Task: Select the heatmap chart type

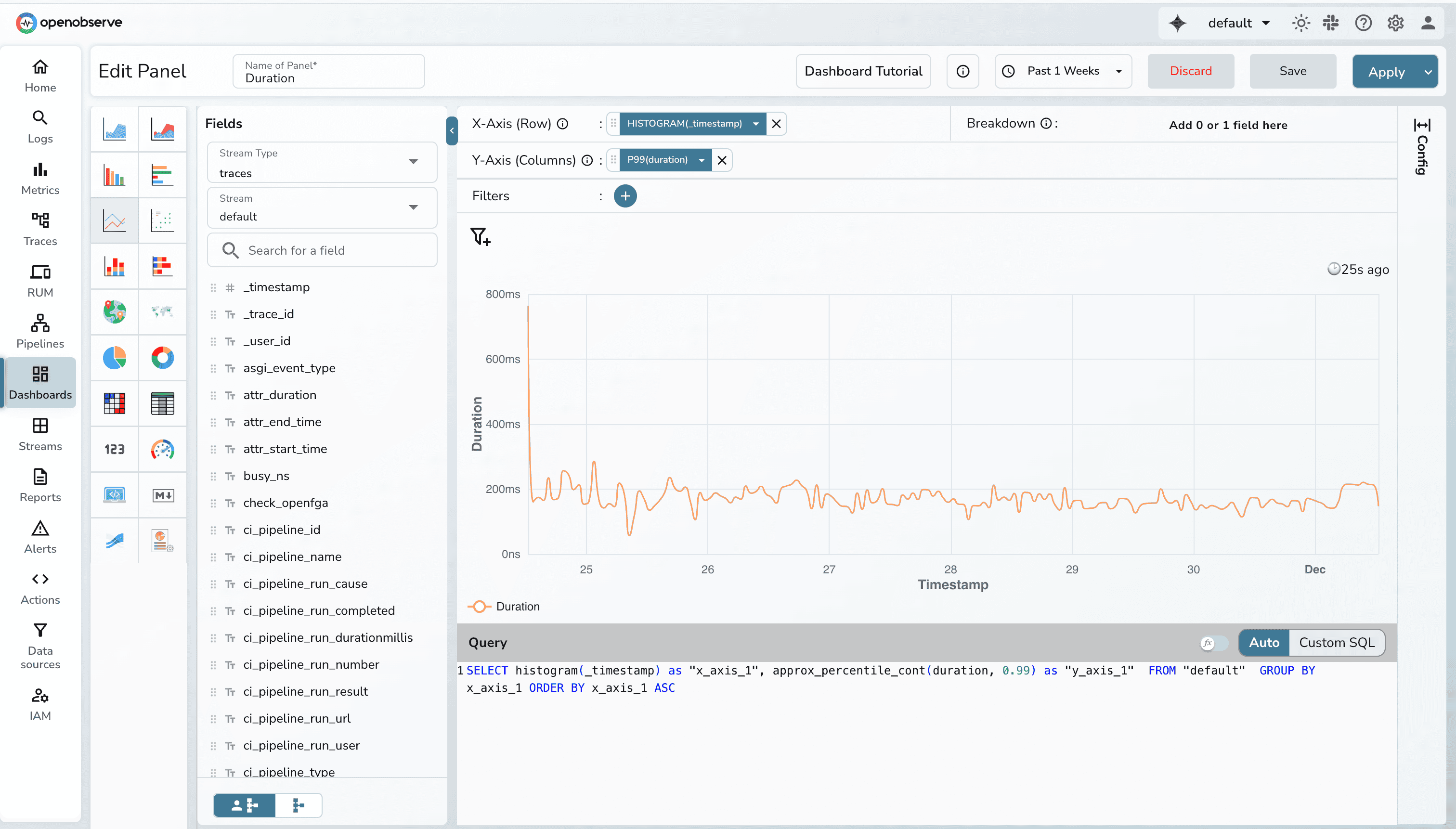Action: tap(114, 404)
